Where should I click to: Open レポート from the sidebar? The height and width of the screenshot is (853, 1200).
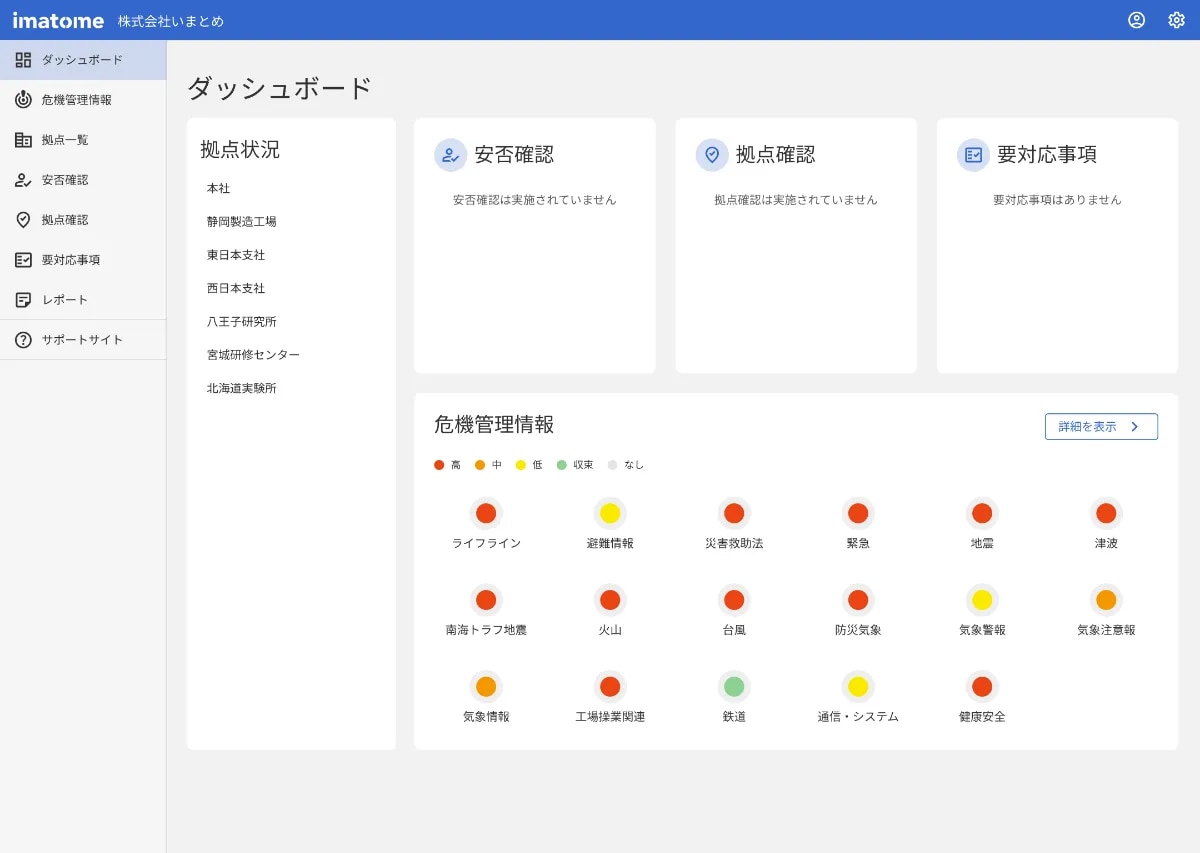[x=65, y=300]
